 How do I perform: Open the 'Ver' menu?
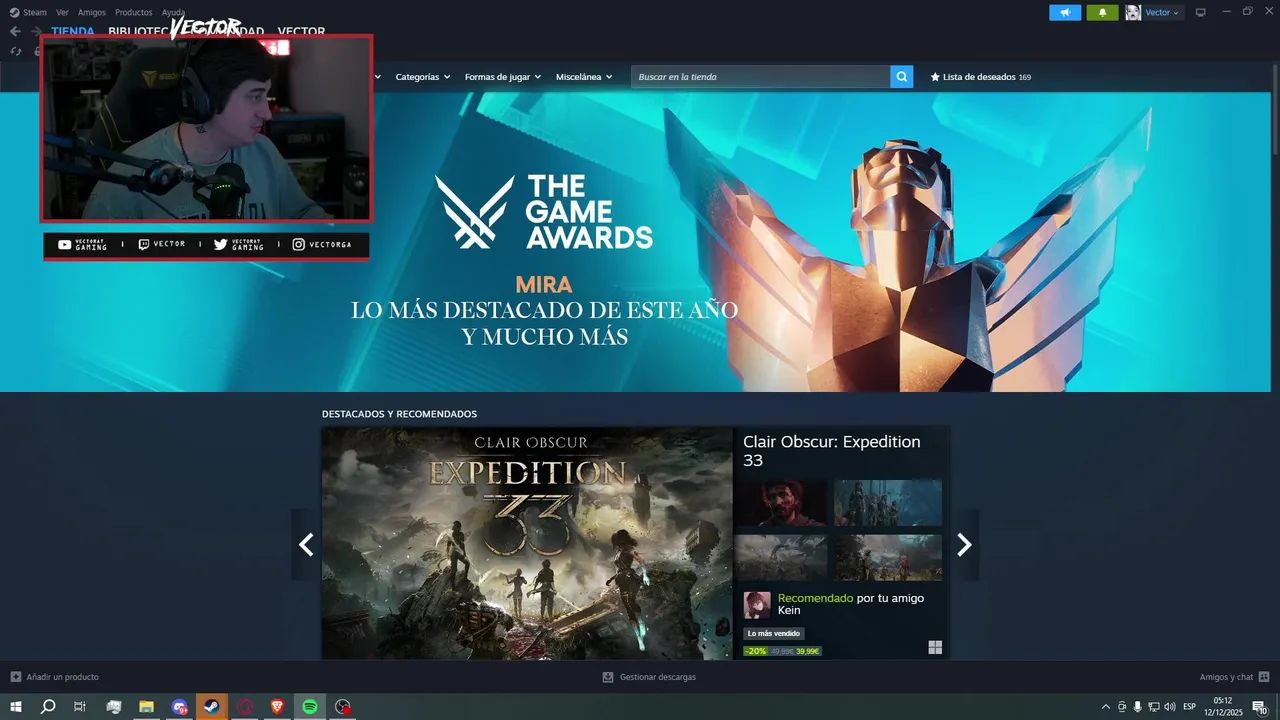click(62, 12)
